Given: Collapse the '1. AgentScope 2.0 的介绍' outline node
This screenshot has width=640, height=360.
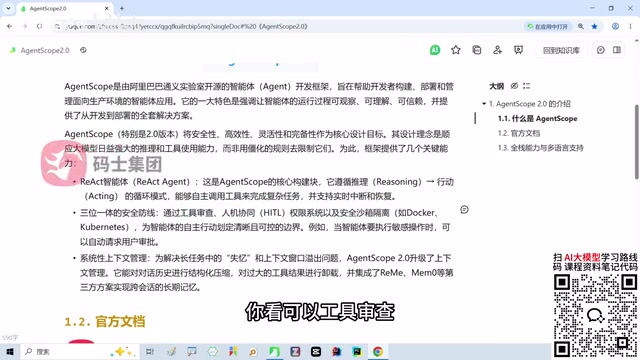Looking at the screenshot, I should [484, 104].
